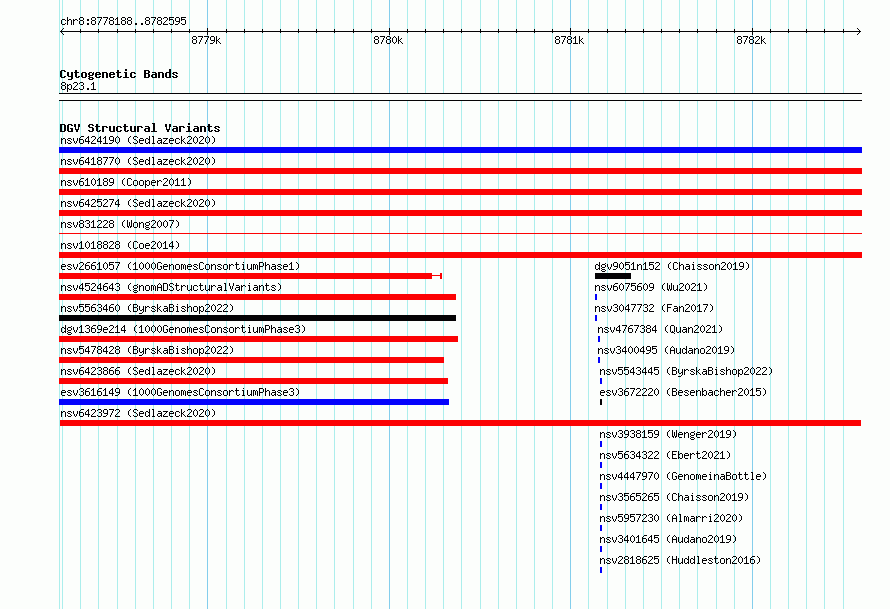Click the black nsv5563460 variant bar

click(x=258, y=318)
